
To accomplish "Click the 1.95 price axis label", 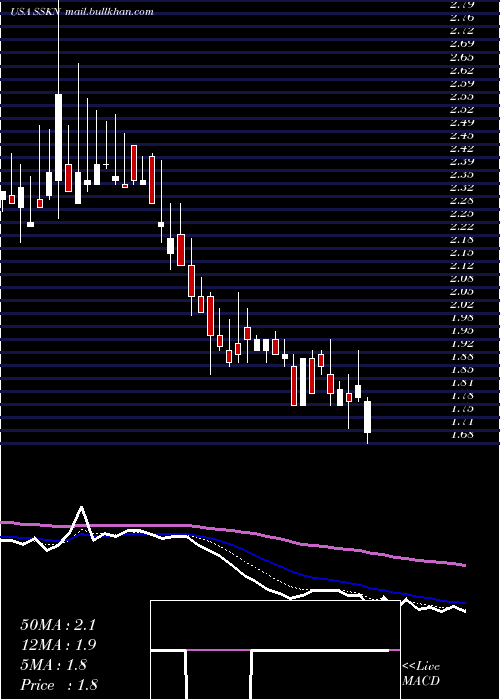I will point(461,330).
